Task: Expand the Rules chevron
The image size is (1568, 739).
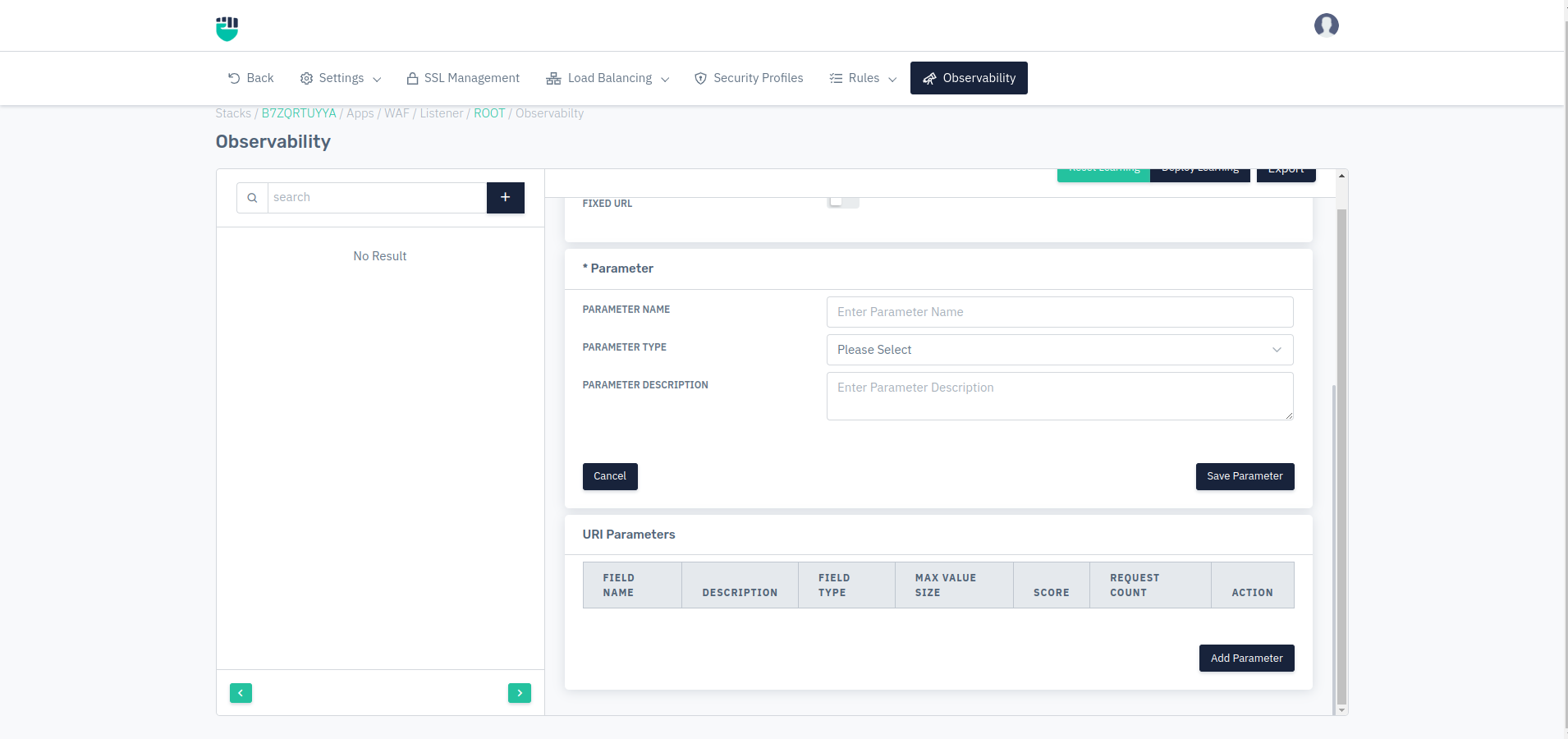Action: 892,79
